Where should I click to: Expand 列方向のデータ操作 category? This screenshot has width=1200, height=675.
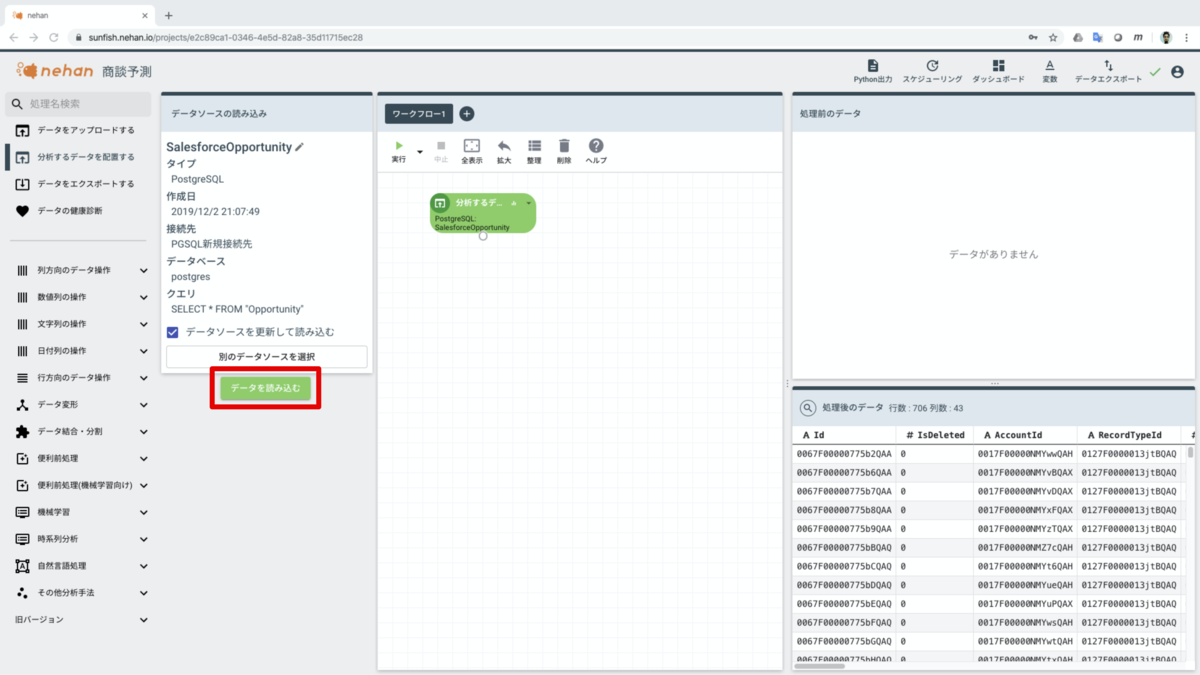[80, 270]
